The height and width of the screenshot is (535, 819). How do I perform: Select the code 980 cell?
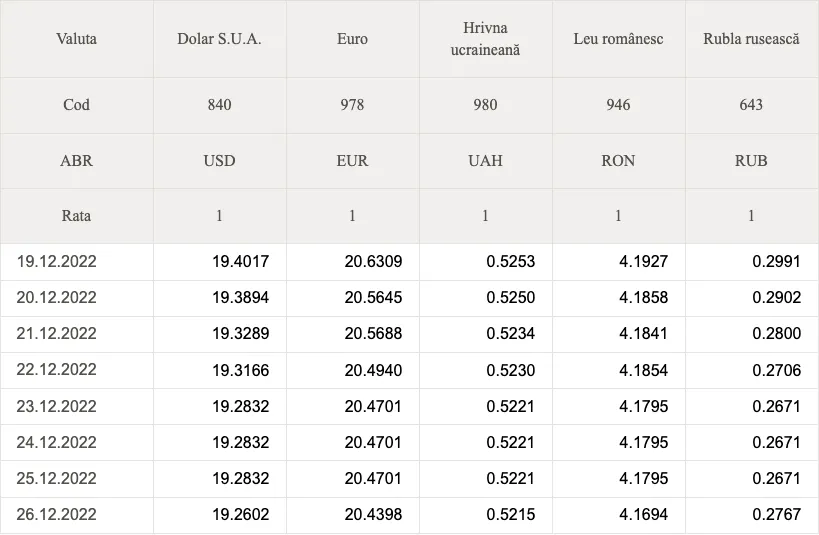click(x=485, y=104)
